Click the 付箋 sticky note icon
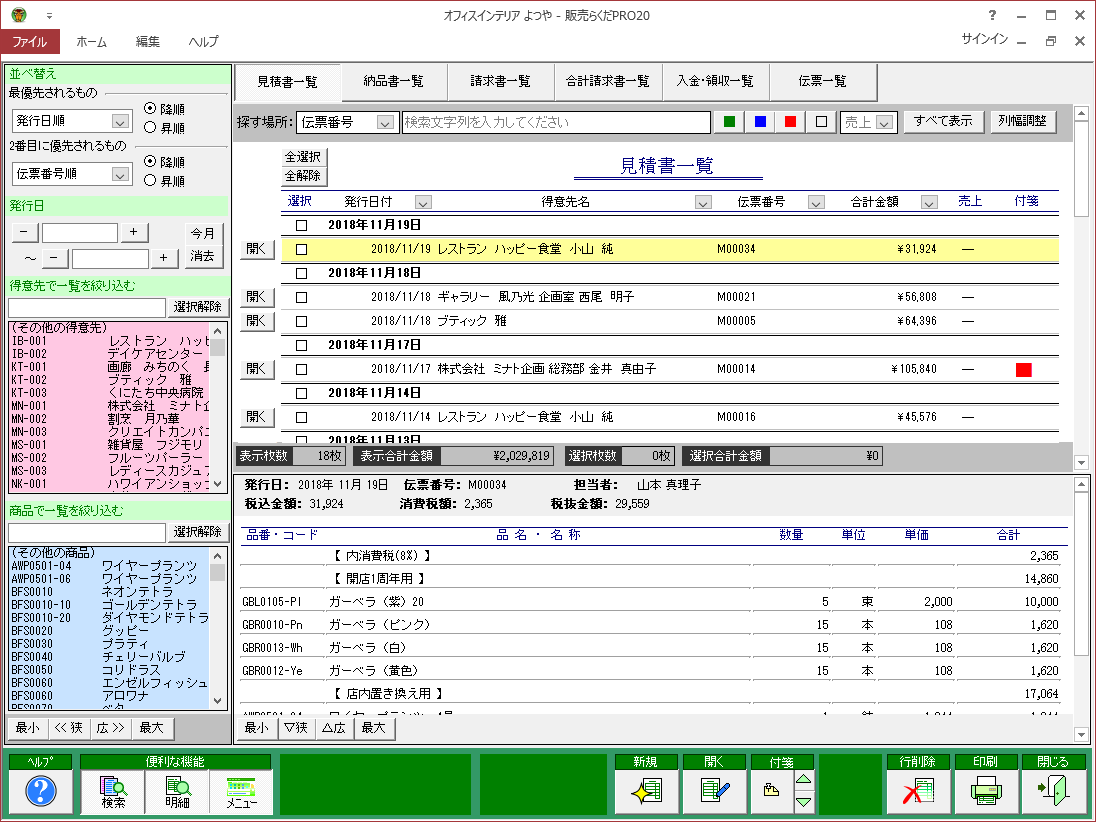This screenshot has width=1096, height=822. pyautogui.click(x=772, y=791)
